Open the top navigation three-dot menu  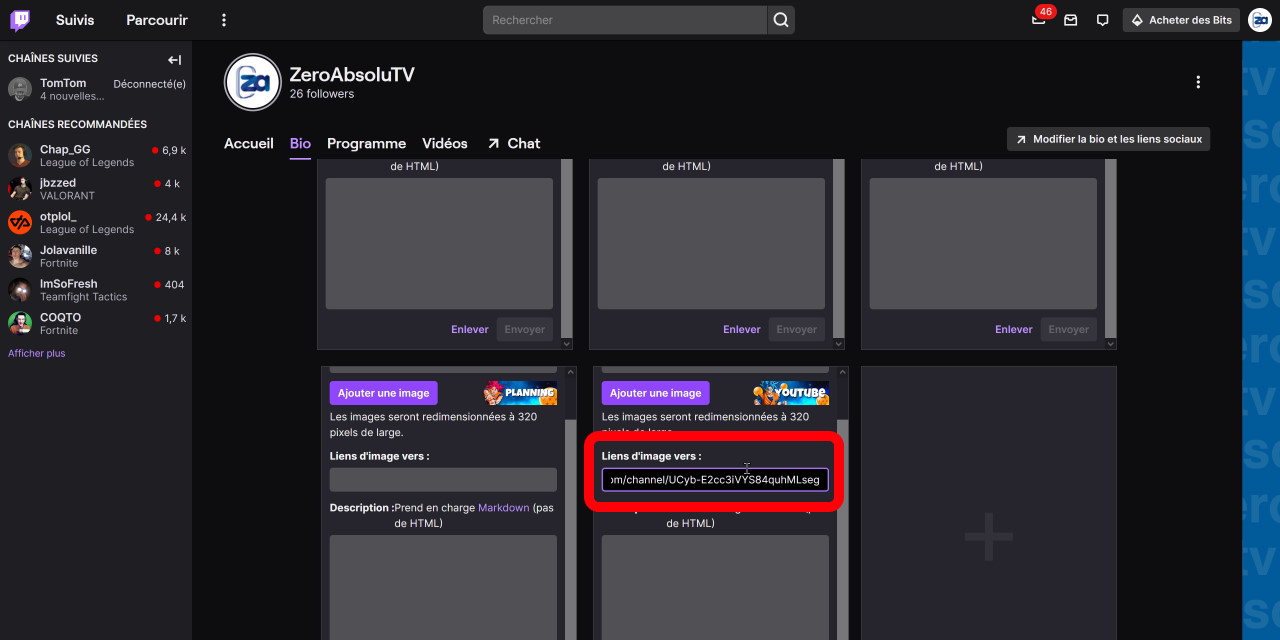pos(224,20)
